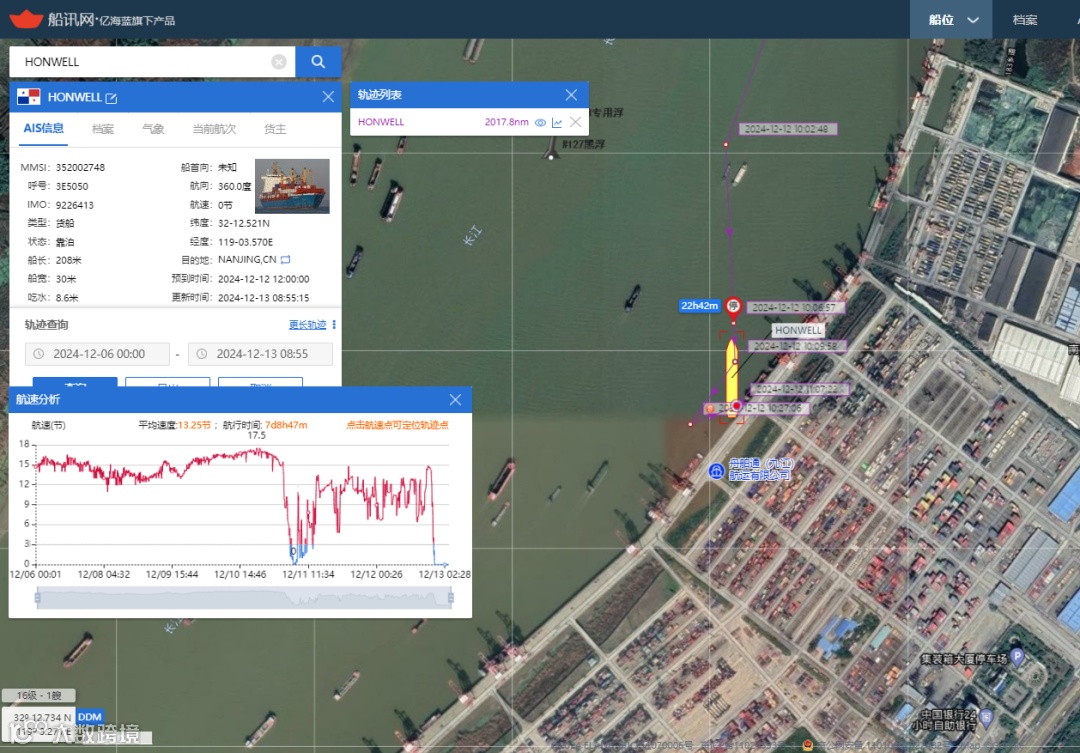Viewport: 1080px width, 753px height.
Task: Click the 集装箱大厦停车场 parking marker
Action: (1017, 656)
